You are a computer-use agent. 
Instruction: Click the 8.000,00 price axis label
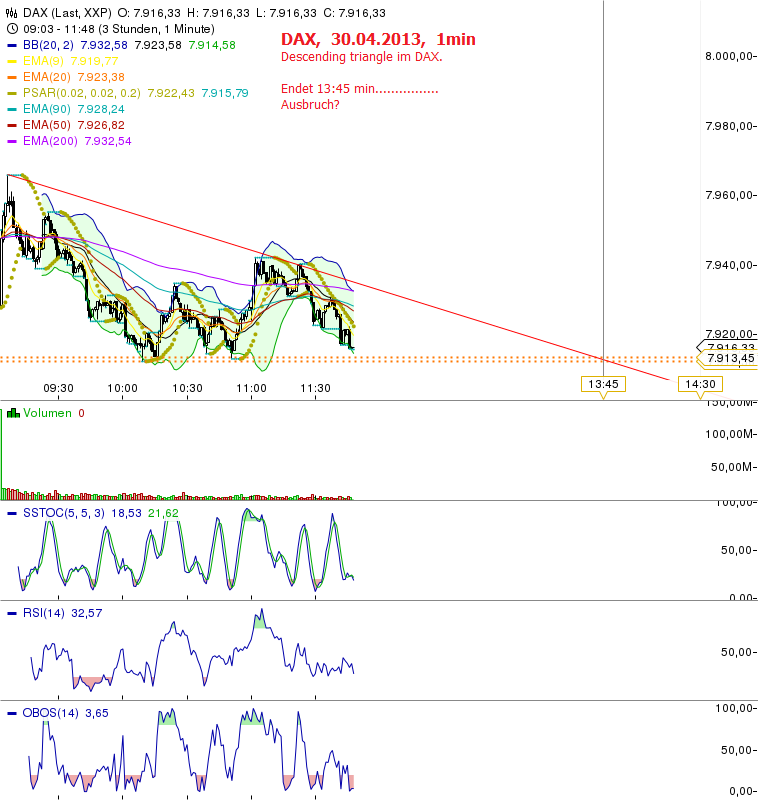[729, 57]
